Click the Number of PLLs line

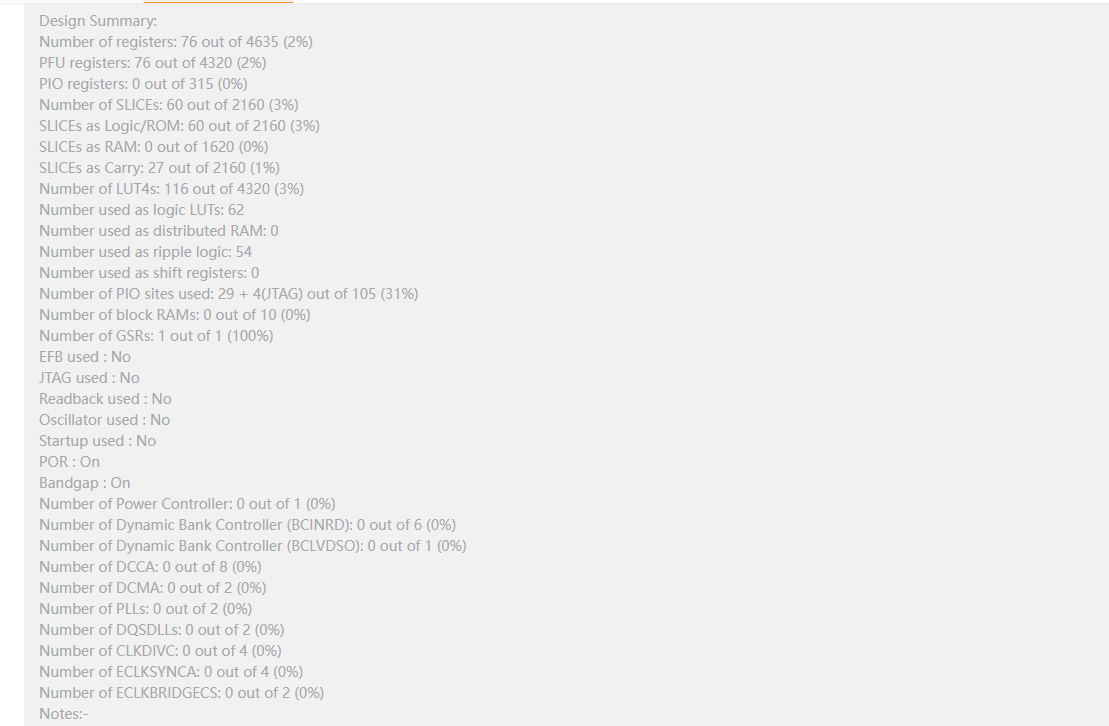click(145, 609)
